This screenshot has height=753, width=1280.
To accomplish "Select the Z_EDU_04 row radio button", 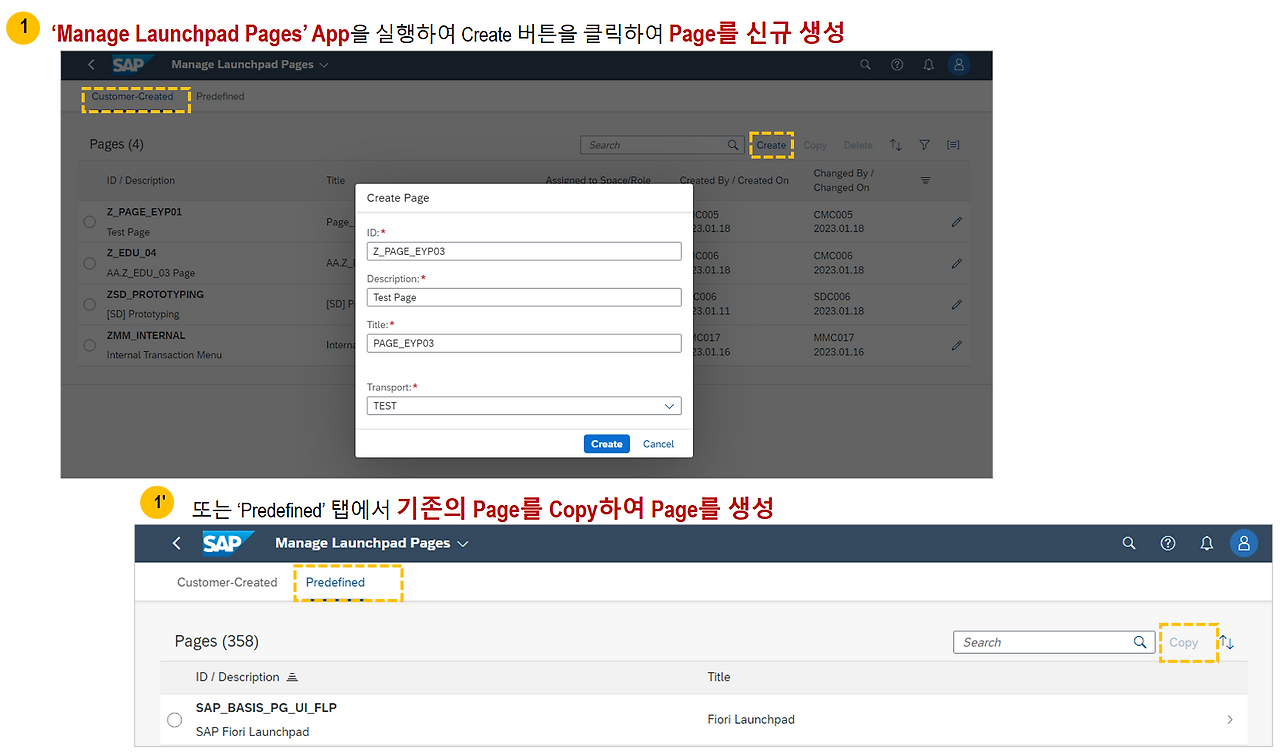I will coord(90,264).
